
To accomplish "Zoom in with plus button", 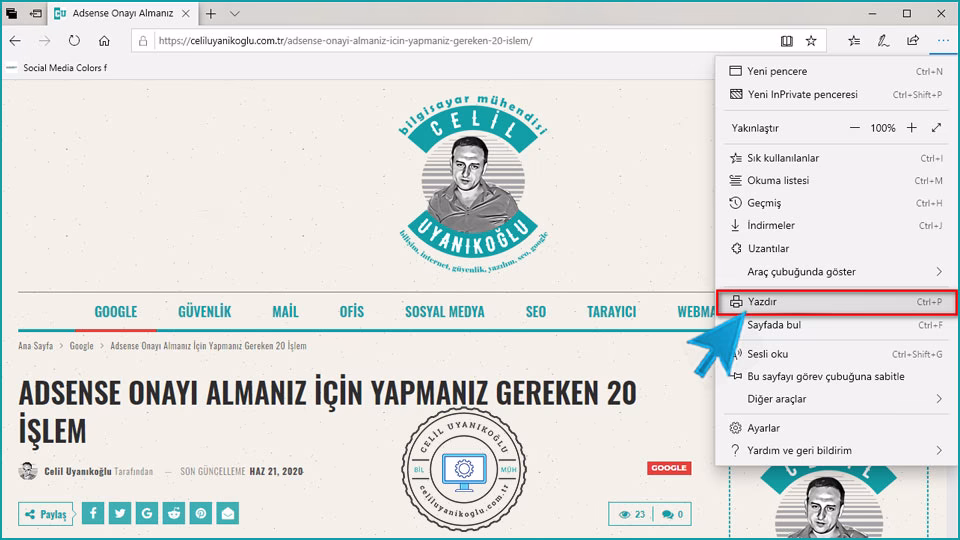I will pos(912,127).
